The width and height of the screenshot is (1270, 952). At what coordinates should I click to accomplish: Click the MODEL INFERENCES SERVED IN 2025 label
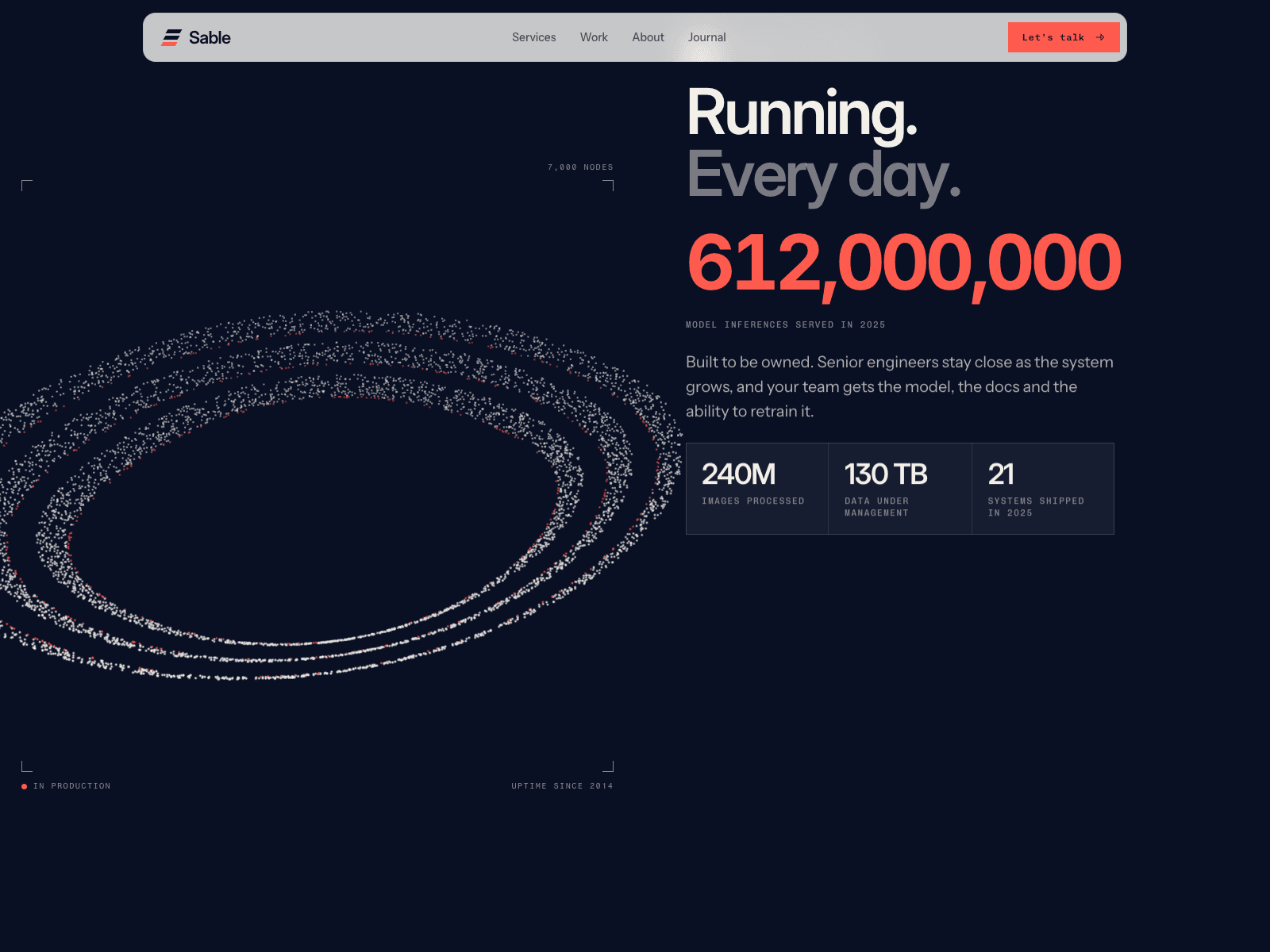786,324
